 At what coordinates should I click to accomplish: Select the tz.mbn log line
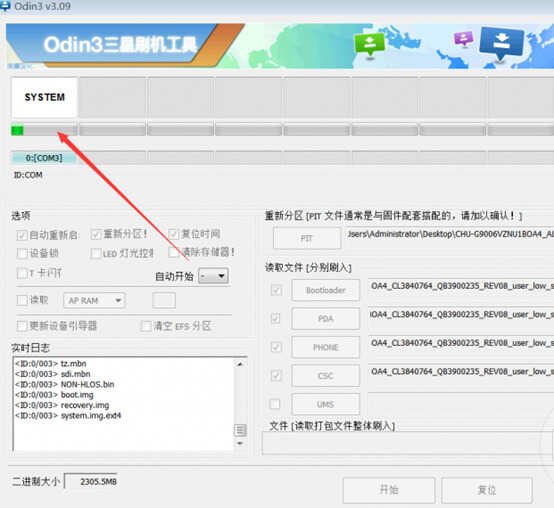pos(51,364)
